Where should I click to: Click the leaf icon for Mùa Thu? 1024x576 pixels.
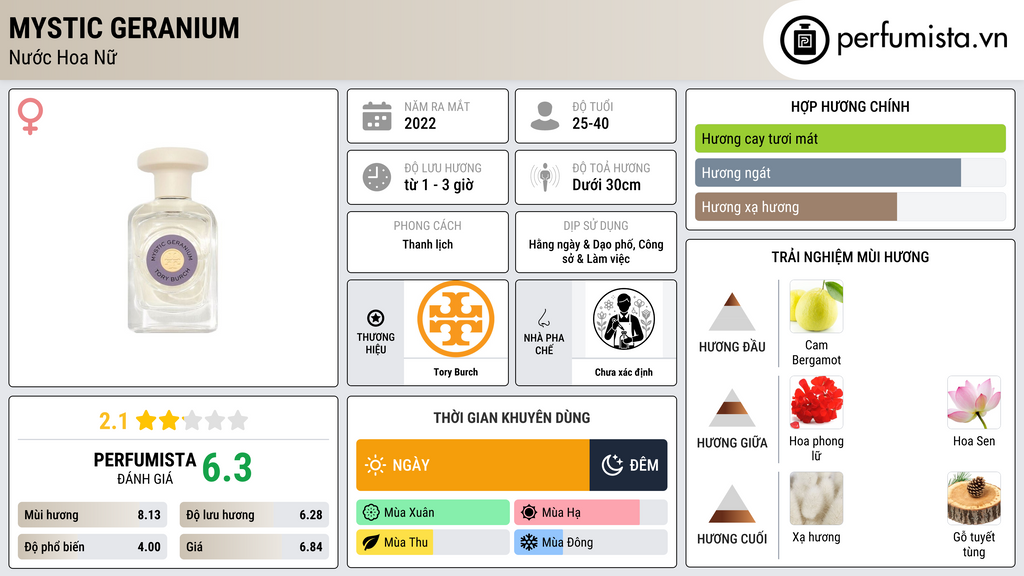[371, 543]
